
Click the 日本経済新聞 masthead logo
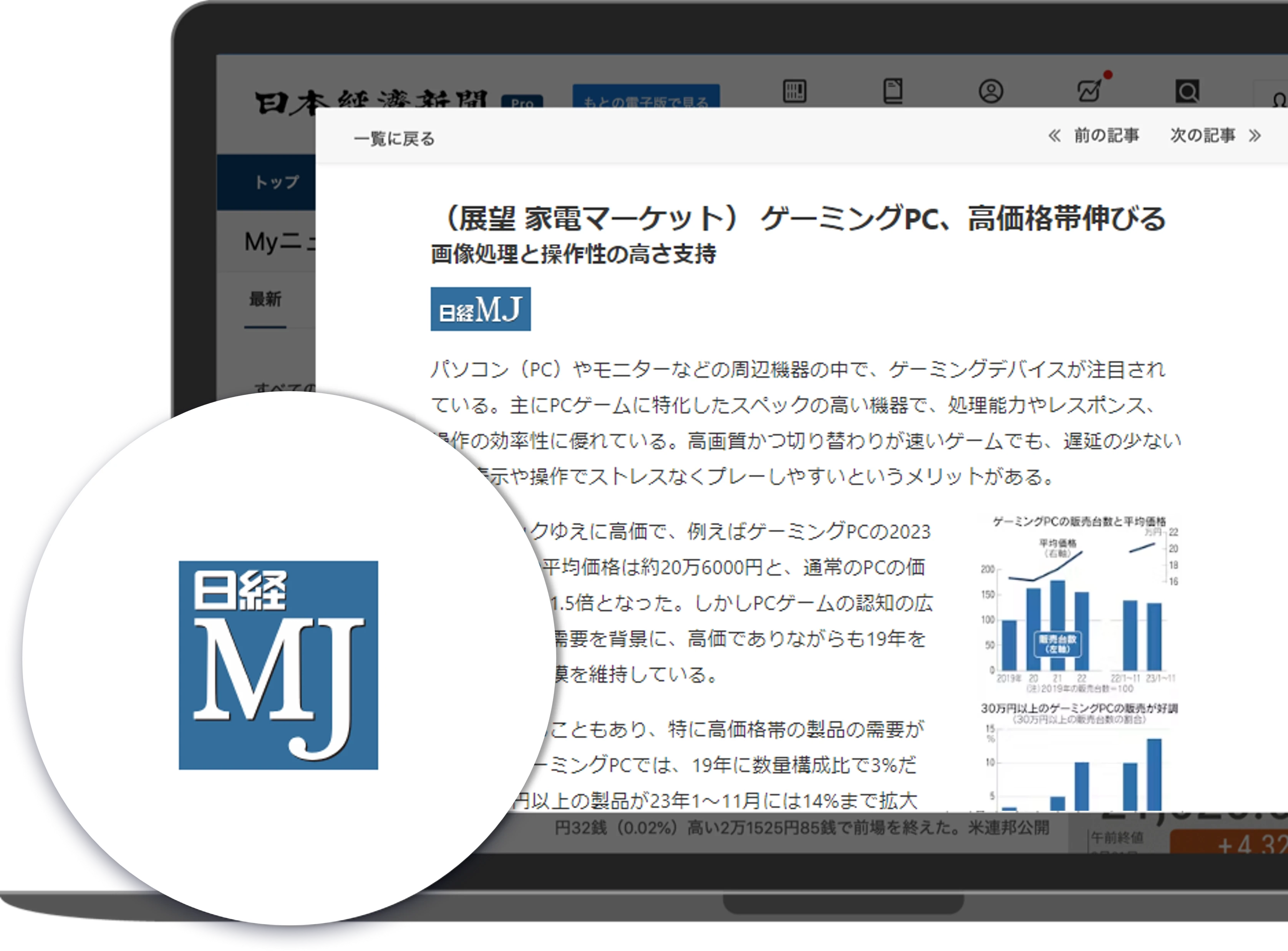coord(371,99)
